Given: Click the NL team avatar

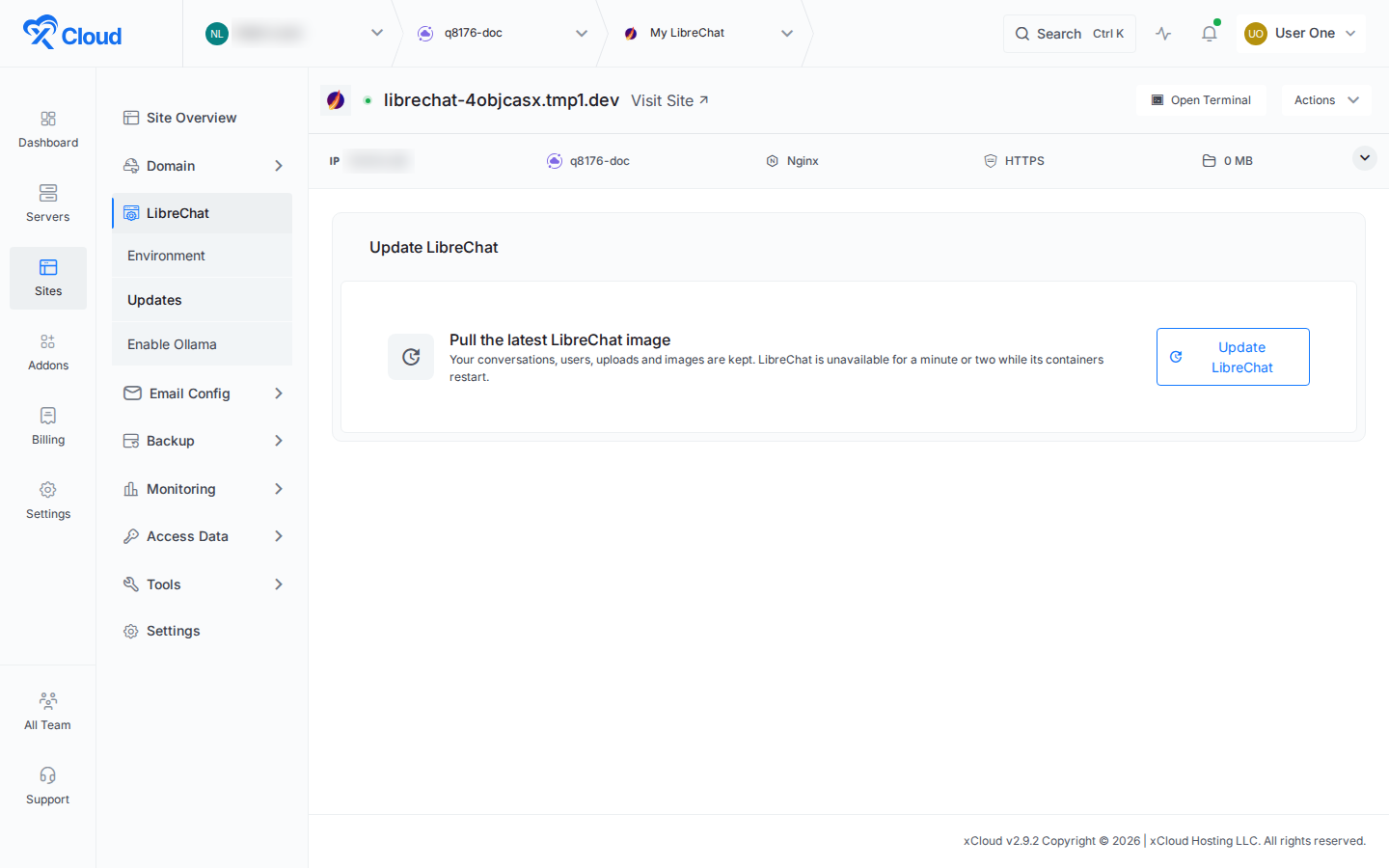Looking at the screenshot, I should click(x=217, y=34).
